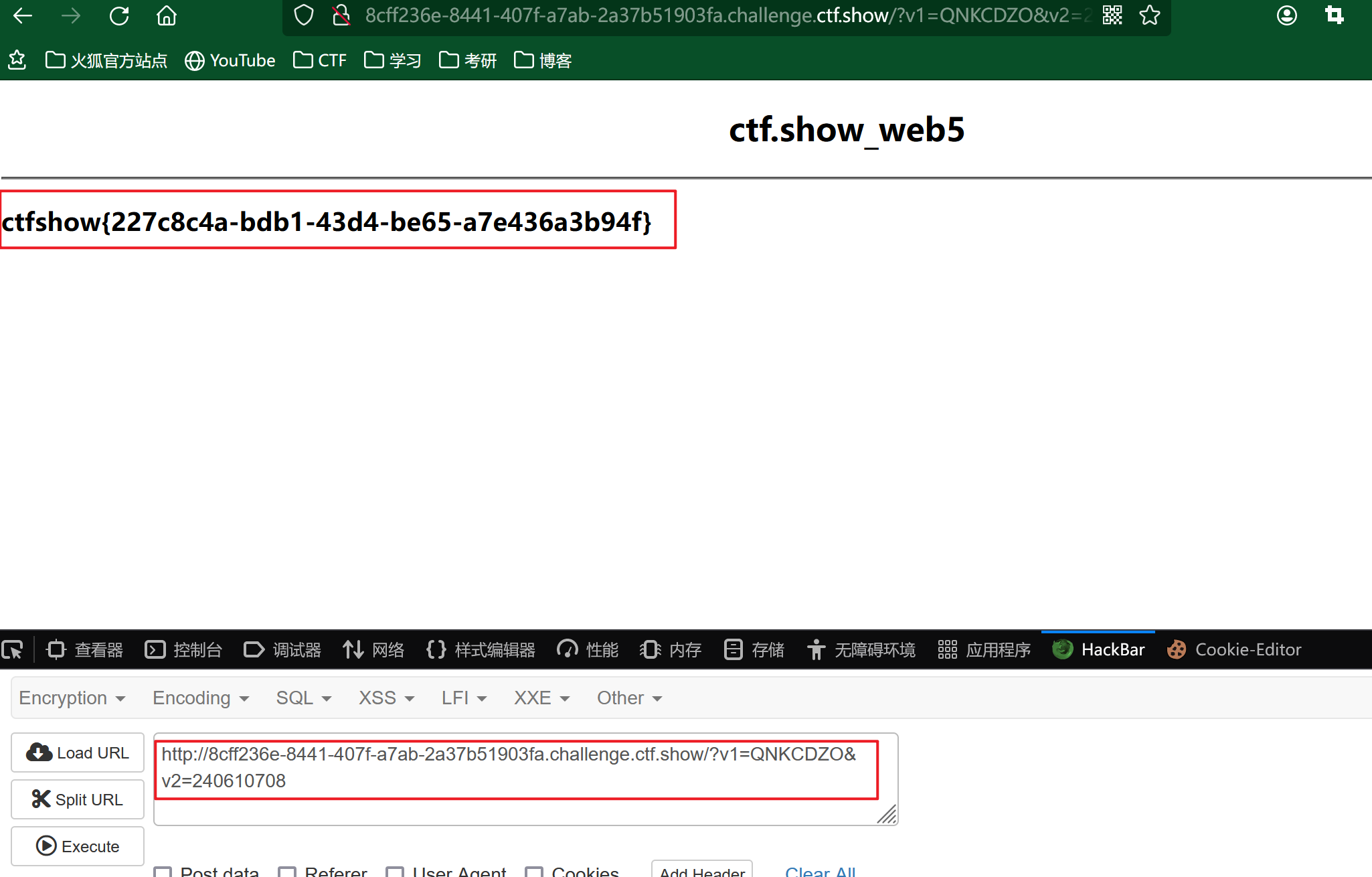Expand the LFI dropdown
The height and width of the screenshot is (877, 1372).
[463, 698]
